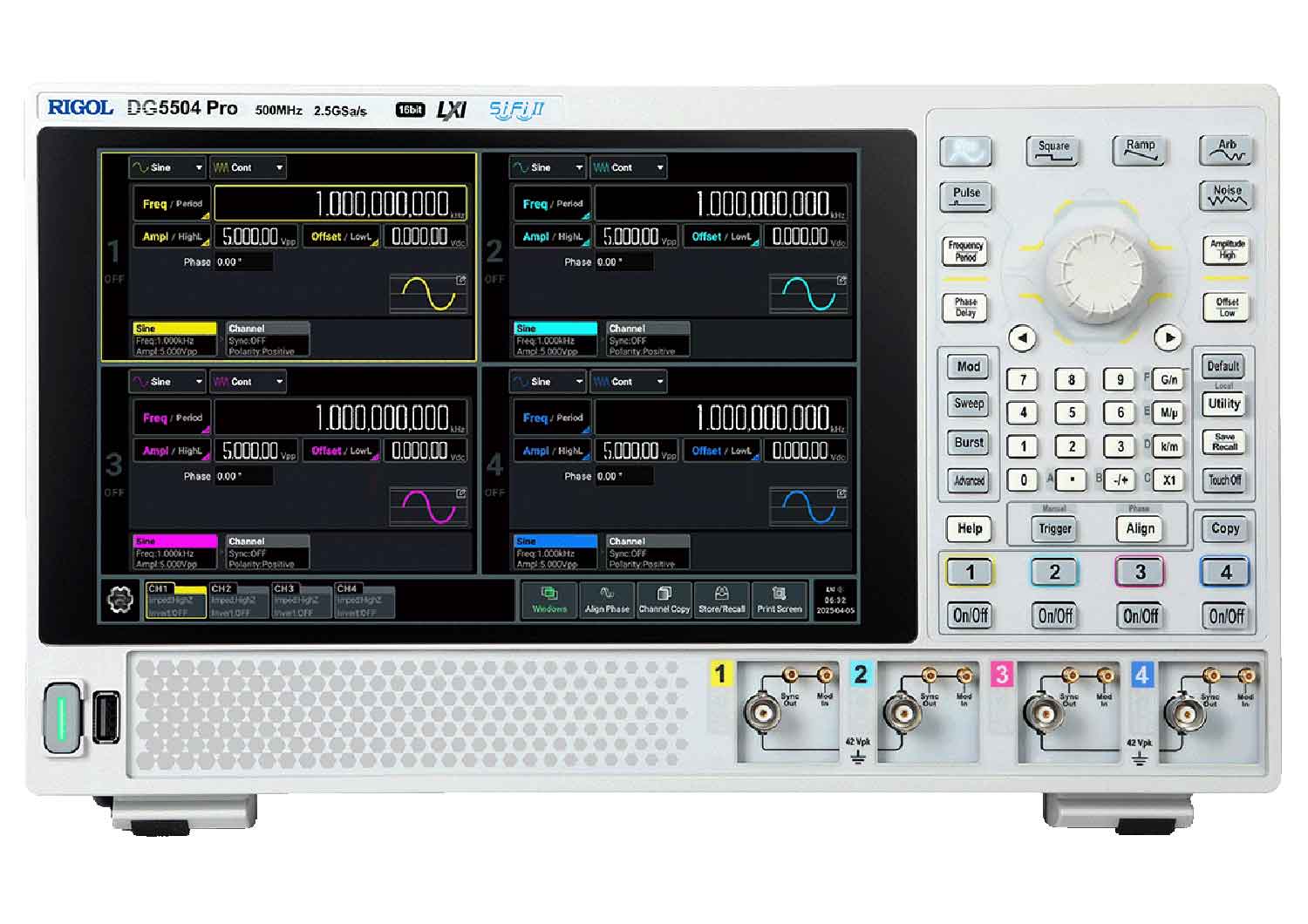The image size is (1308, 924).
Task: Expand the channel 3 magenta waveform preview
Action: (428, 507)
